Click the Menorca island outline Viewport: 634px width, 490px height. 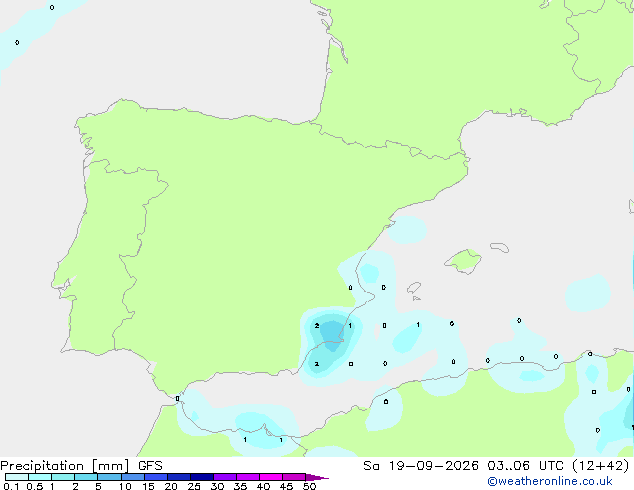click(500, 247)
